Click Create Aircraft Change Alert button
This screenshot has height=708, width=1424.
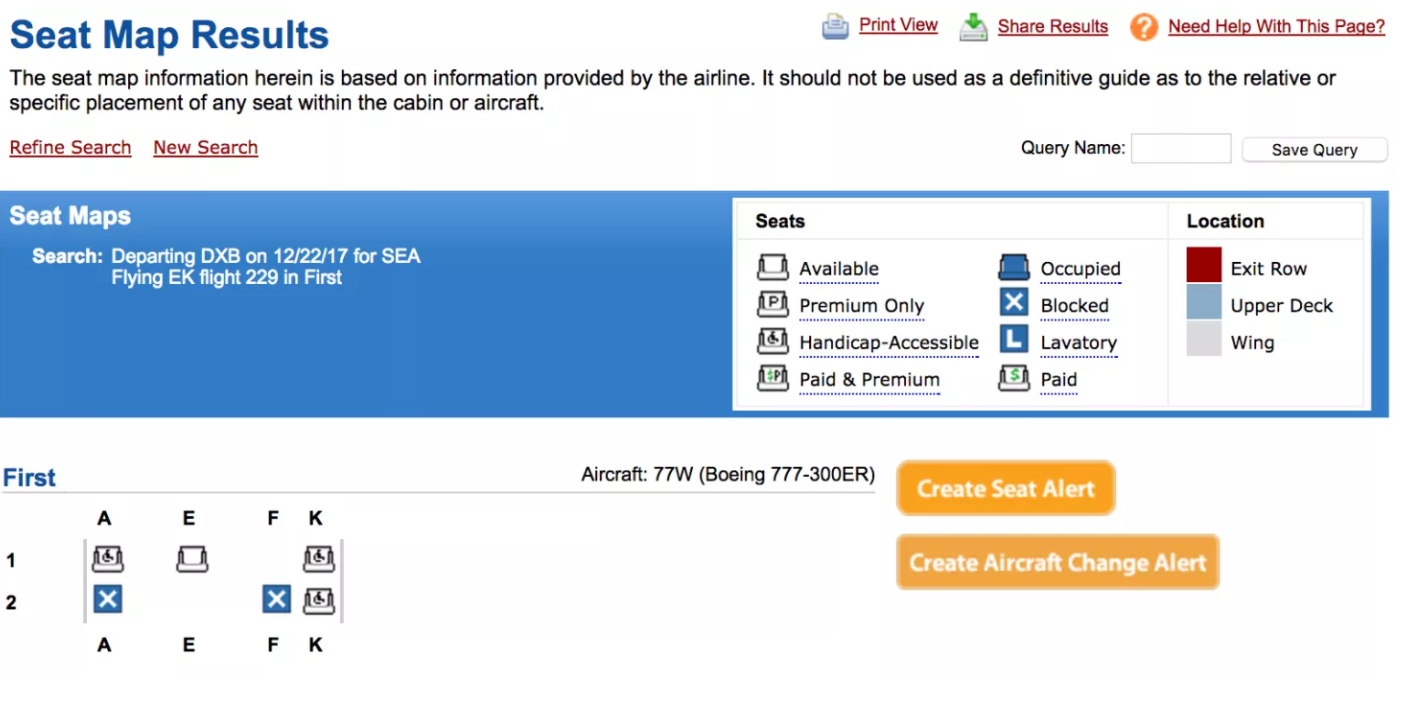tap(1057, 562)
